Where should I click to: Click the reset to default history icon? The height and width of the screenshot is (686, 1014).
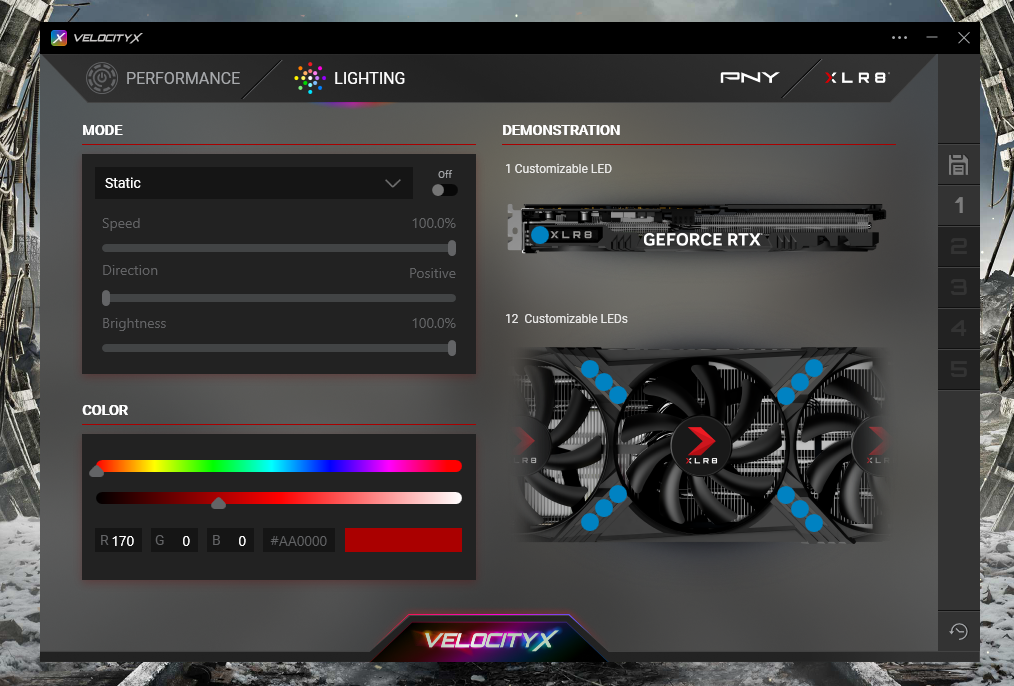coord(958,631)
